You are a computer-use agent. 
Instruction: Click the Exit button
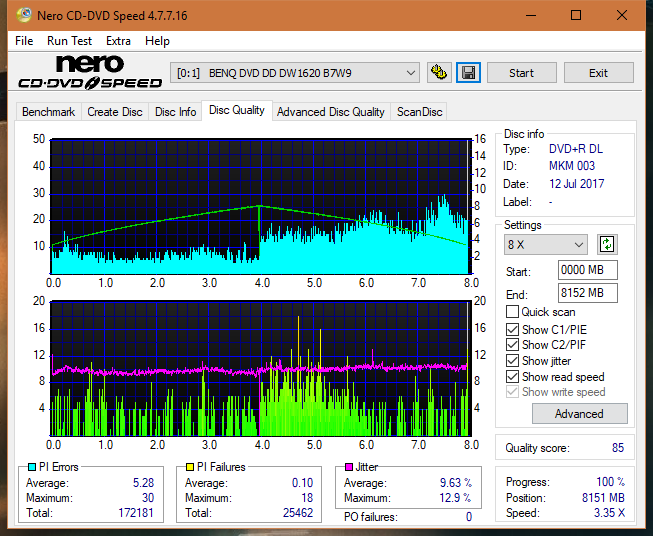coord(598,73)
